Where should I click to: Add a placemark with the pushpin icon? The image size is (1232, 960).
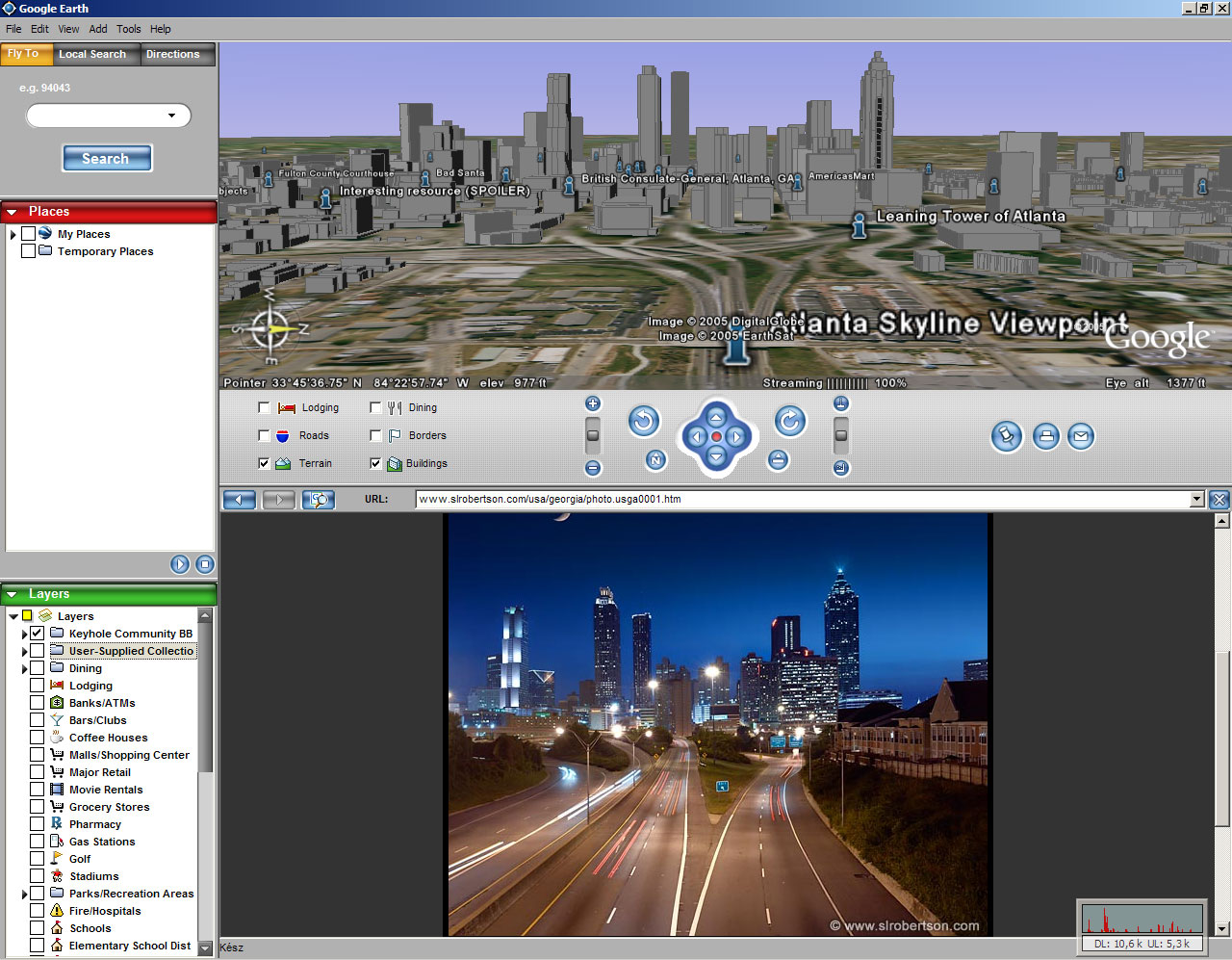coord(1007,436)
